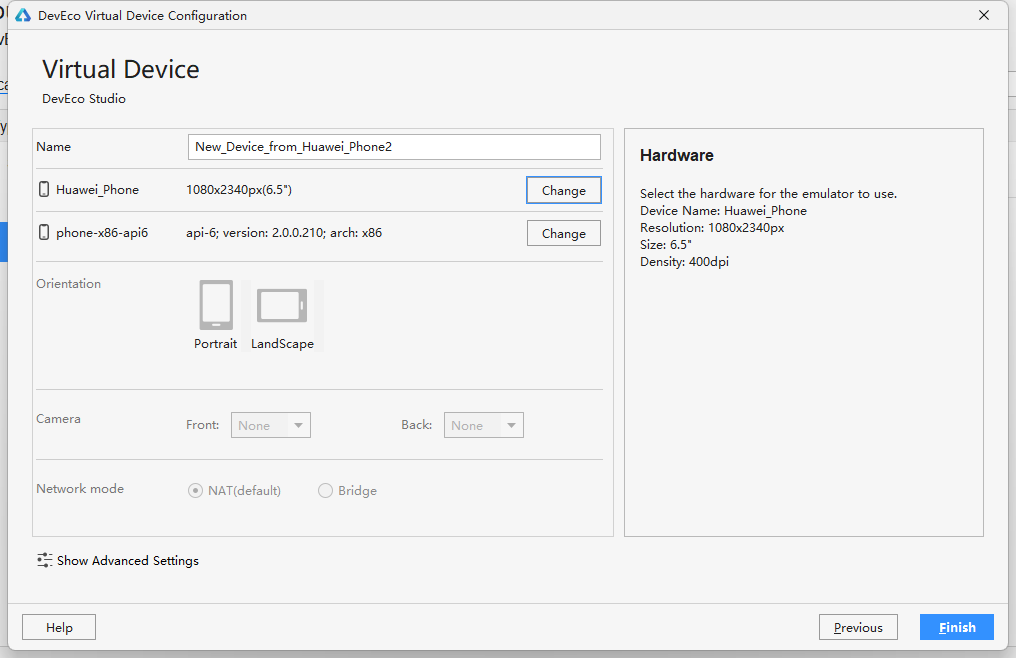Select the LandScape orientation icon

pos(282,305)
